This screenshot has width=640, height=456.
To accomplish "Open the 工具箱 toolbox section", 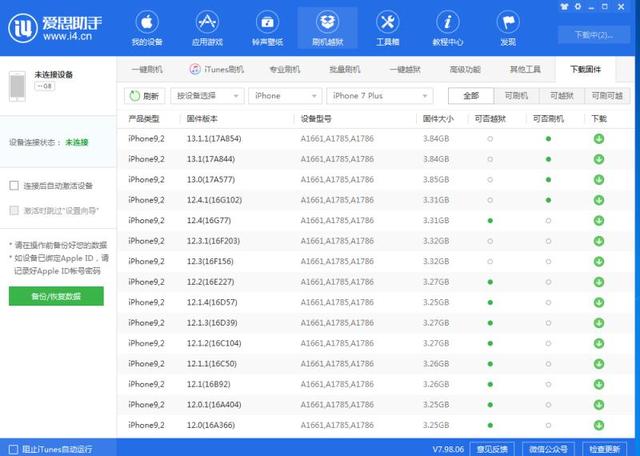I will tap(387, 28).
